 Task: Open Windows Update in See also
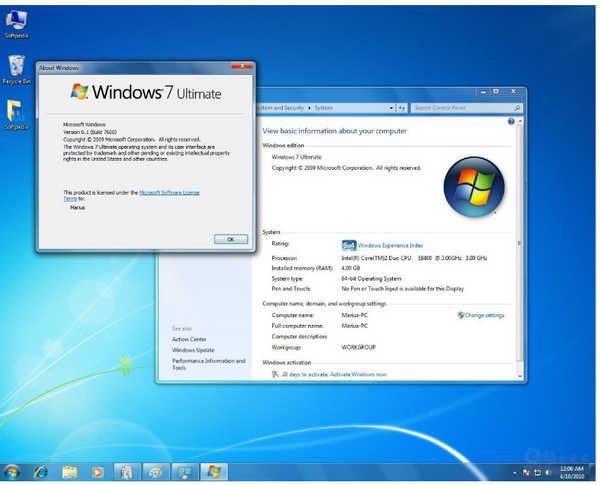193,350
